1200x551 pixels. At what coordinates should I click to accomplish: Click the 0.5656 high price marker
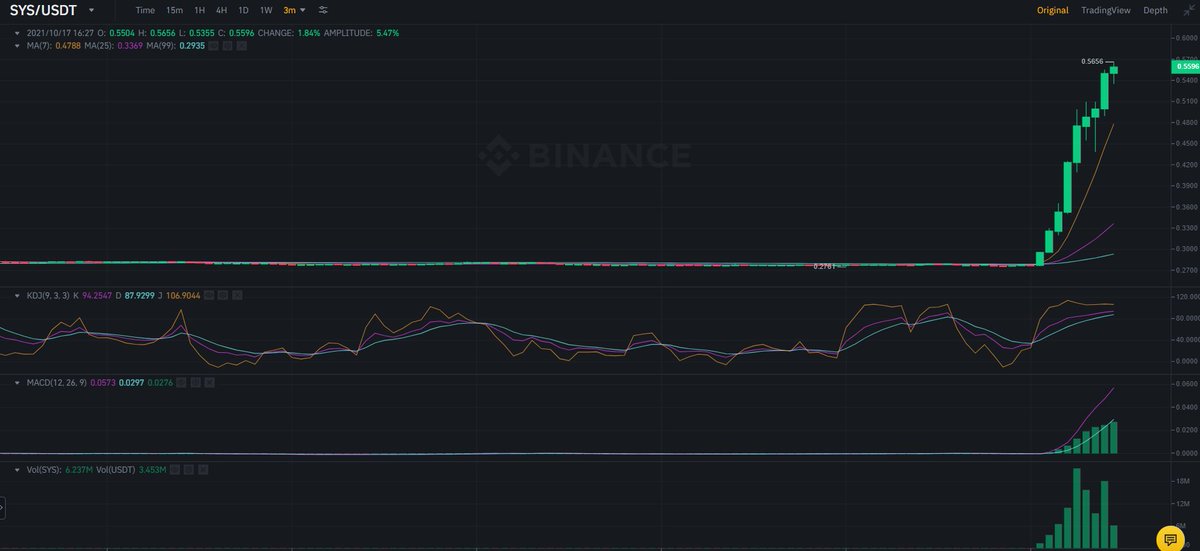pyautogui.click(x=1094, y=61)
